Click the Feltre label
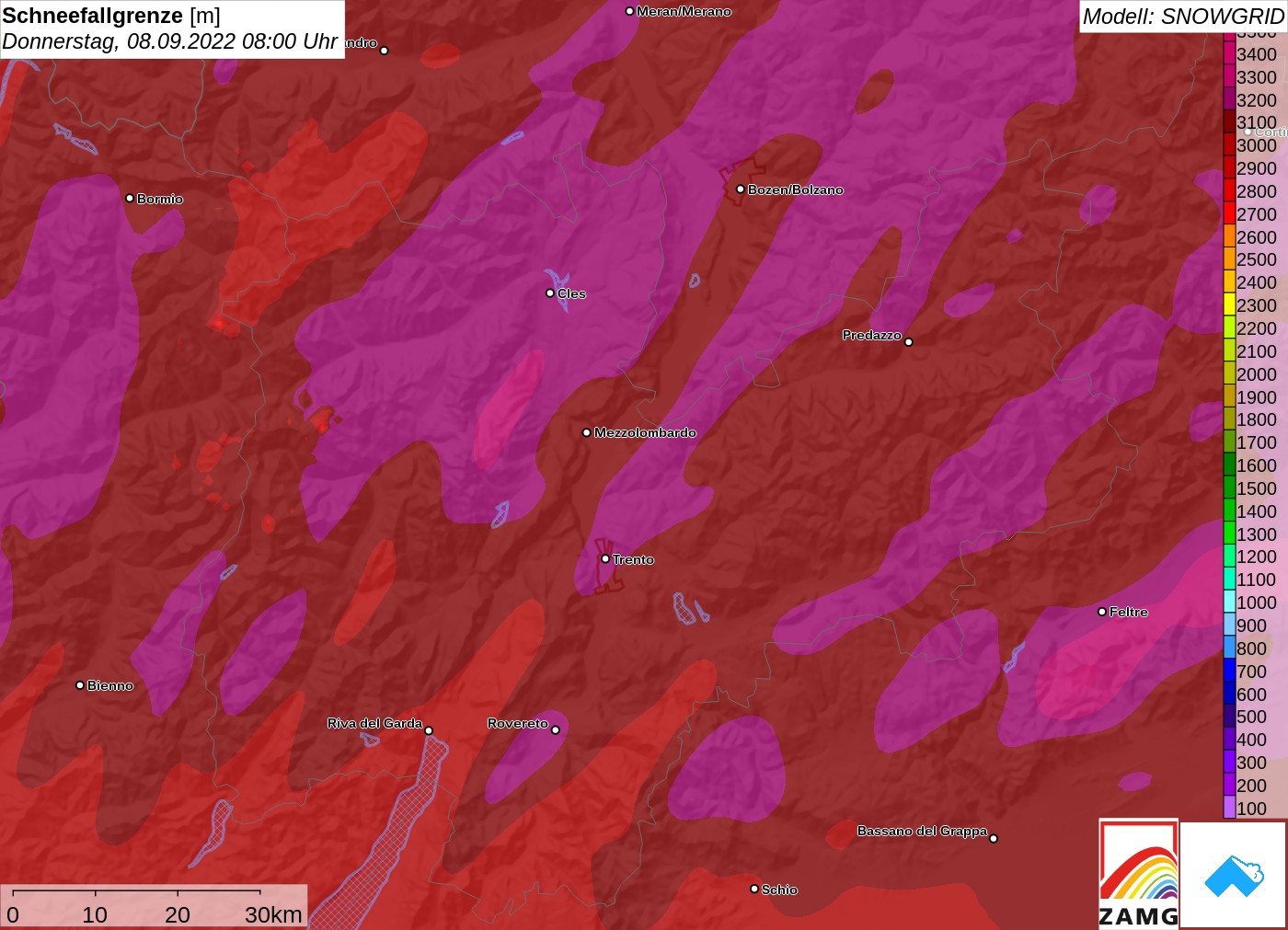This screenshot has width=1288, height=930. (1128, 612)
